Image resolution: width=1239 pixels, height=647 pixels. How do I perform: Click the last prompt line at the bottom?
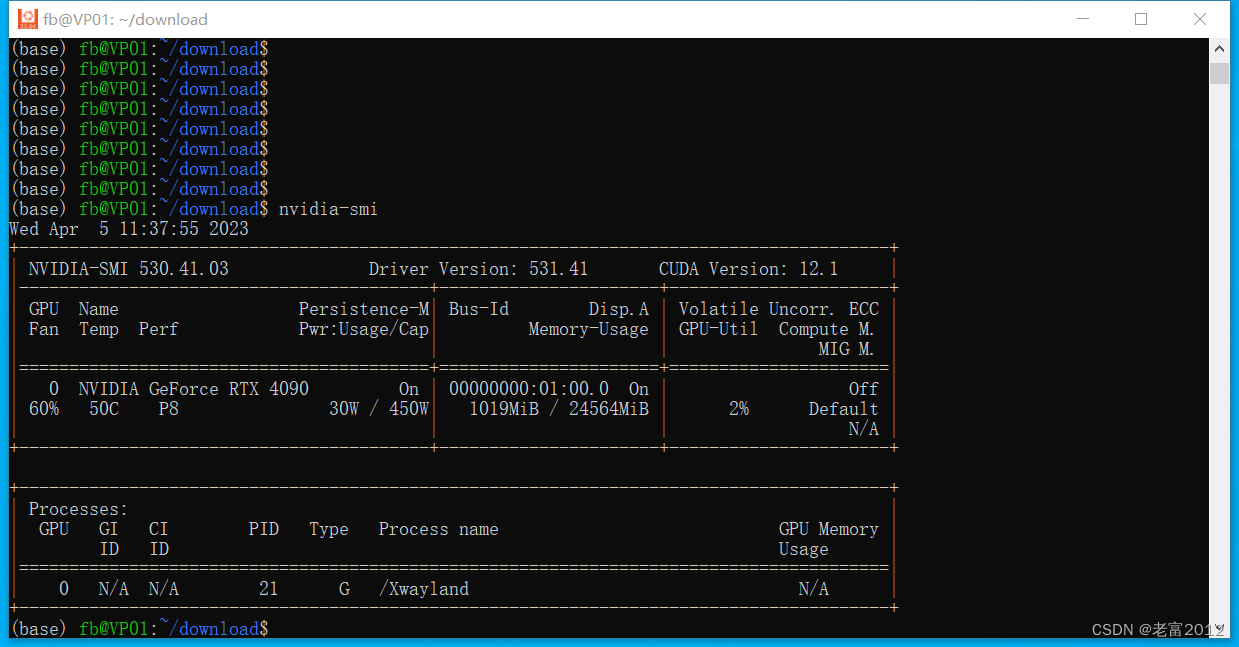point(139,629)
